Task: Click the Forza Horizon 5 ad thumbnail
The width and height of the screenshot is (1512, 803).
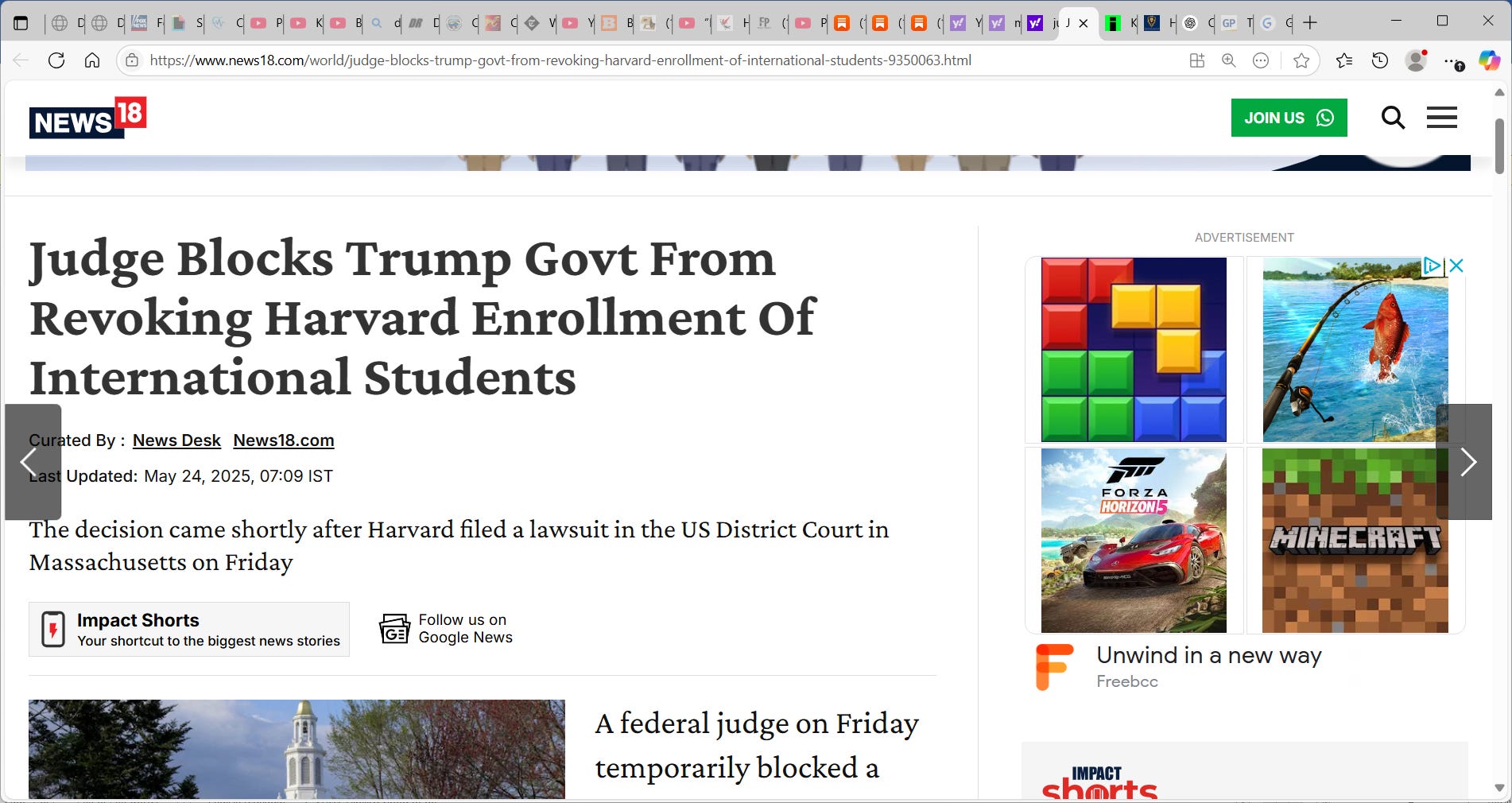Action: pos(1134,541)
